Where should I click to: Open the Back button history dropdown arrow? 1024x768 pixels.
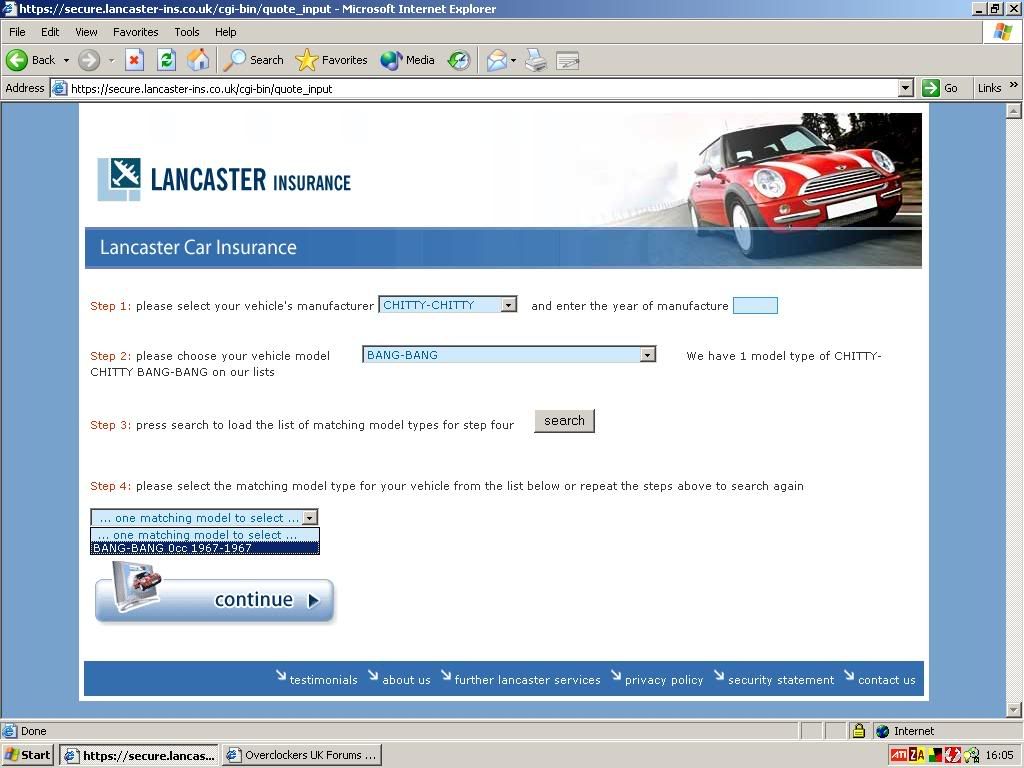[x=66, y=60]
